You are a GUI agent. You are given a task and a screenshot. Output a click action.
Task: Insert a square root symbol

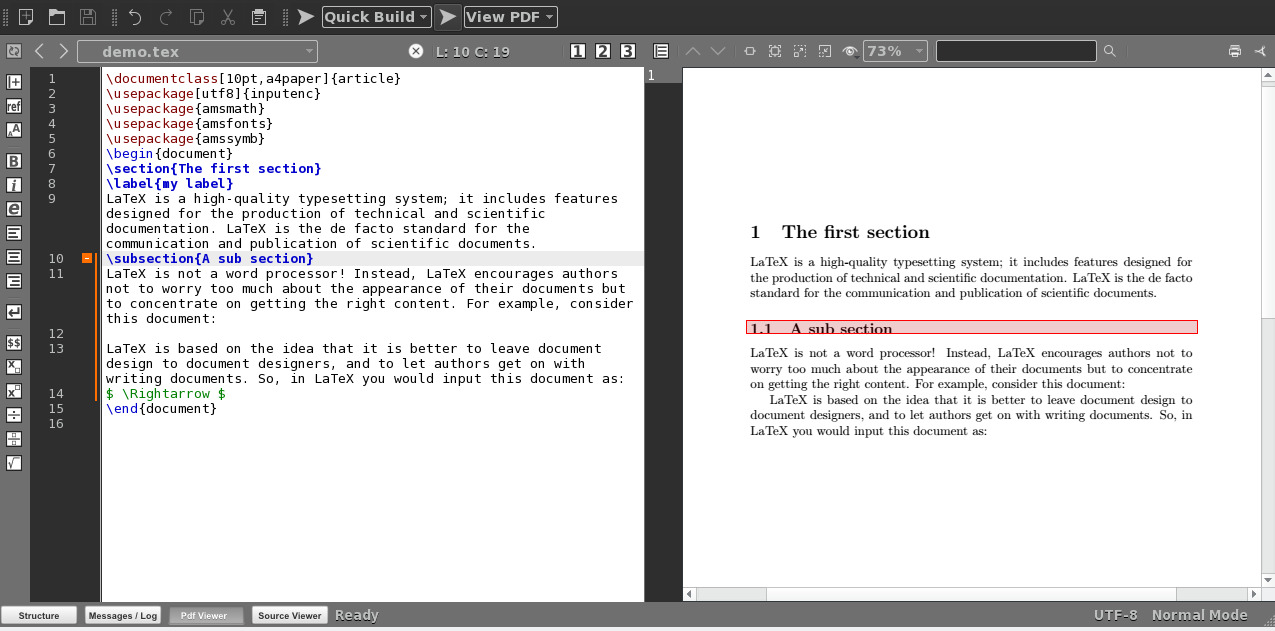coord(13,463)
